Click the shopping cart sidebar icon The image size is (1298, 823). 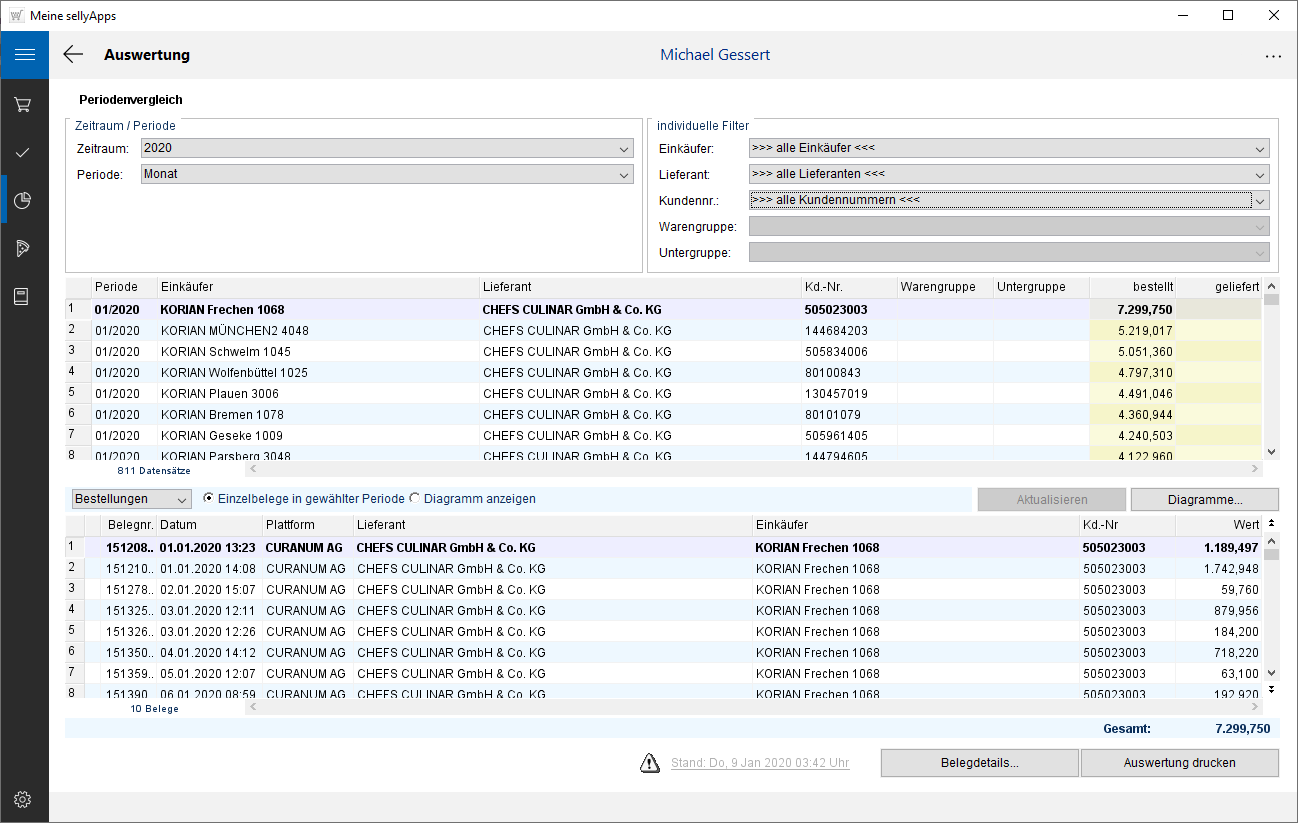coord(24,105)
